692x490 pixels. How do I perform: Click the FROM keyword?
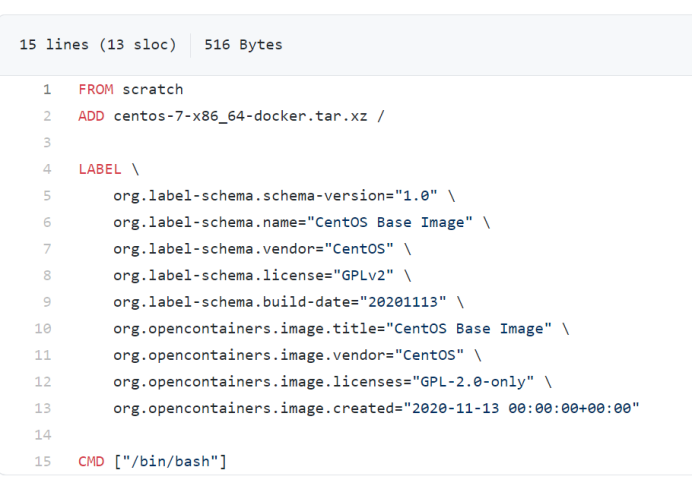coord(96,90)
